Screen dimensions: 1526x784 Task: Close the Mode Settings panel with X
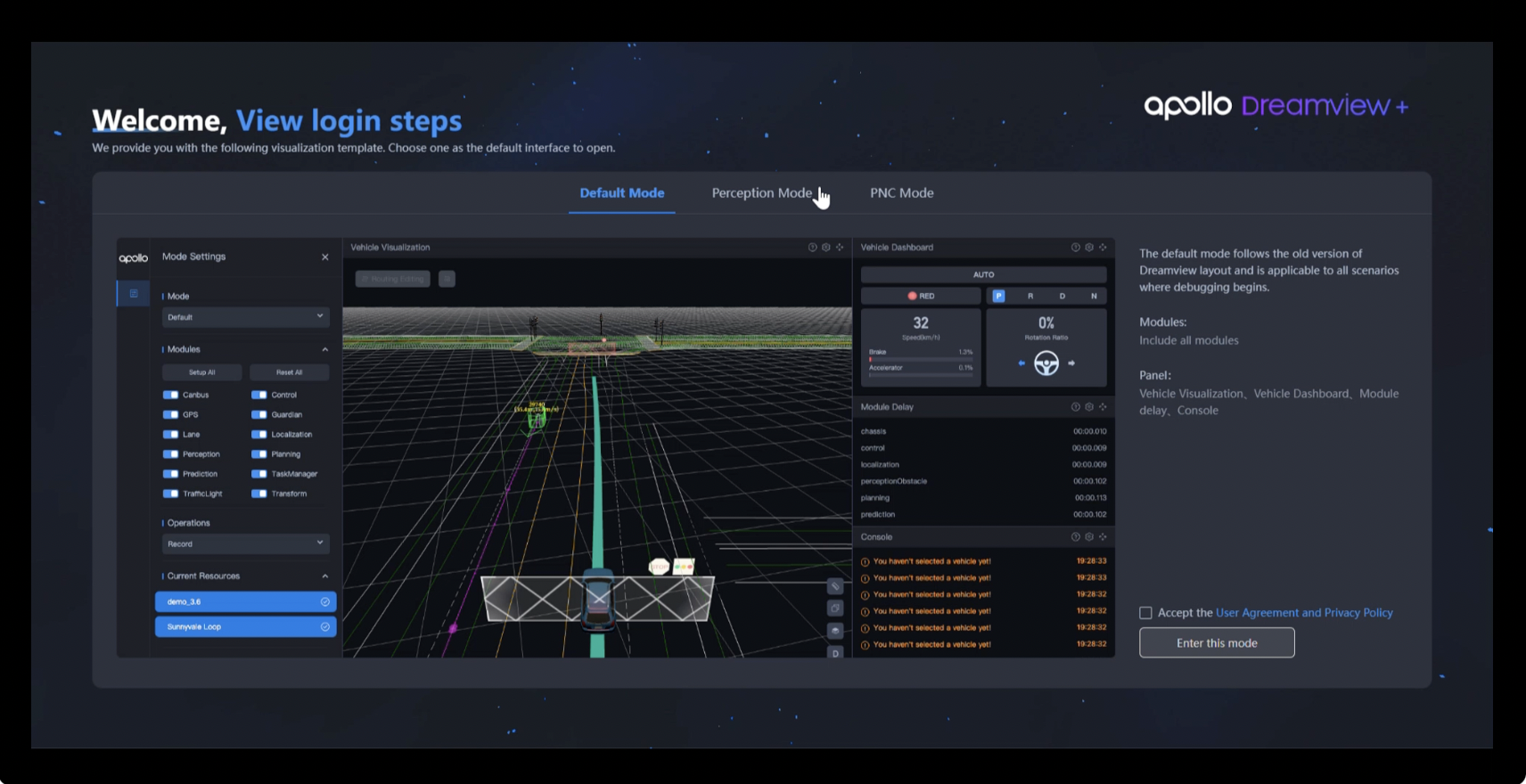tap(324, 257)
